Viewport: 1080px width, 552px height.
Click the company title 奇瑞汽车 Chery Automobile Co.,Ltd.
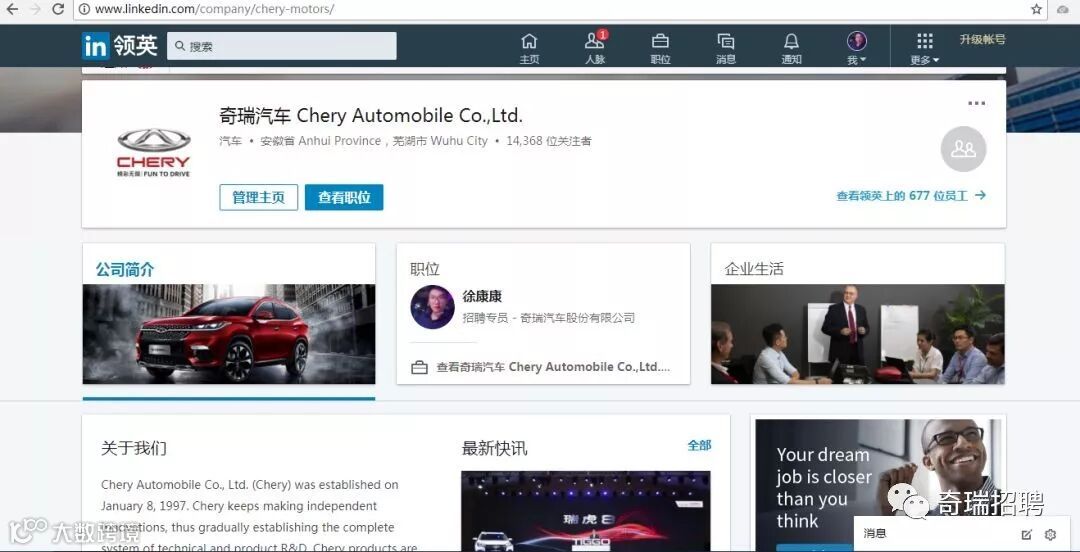[x=371, y=116]
